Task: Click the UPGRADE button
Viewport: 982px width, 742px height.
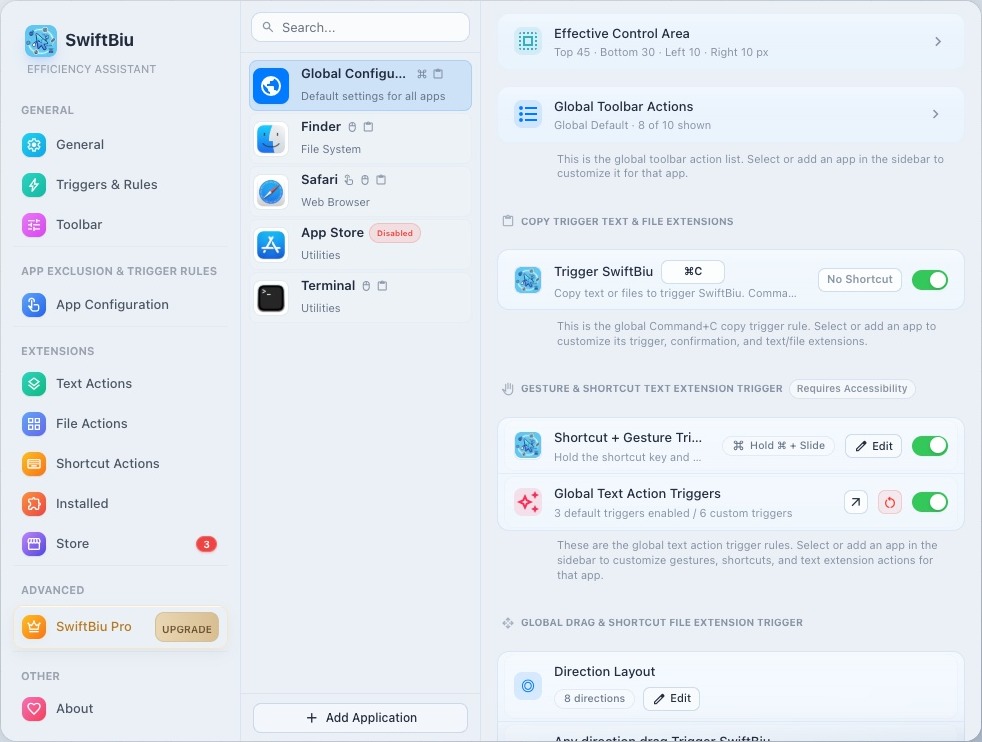Action: (x=187, y=629)
